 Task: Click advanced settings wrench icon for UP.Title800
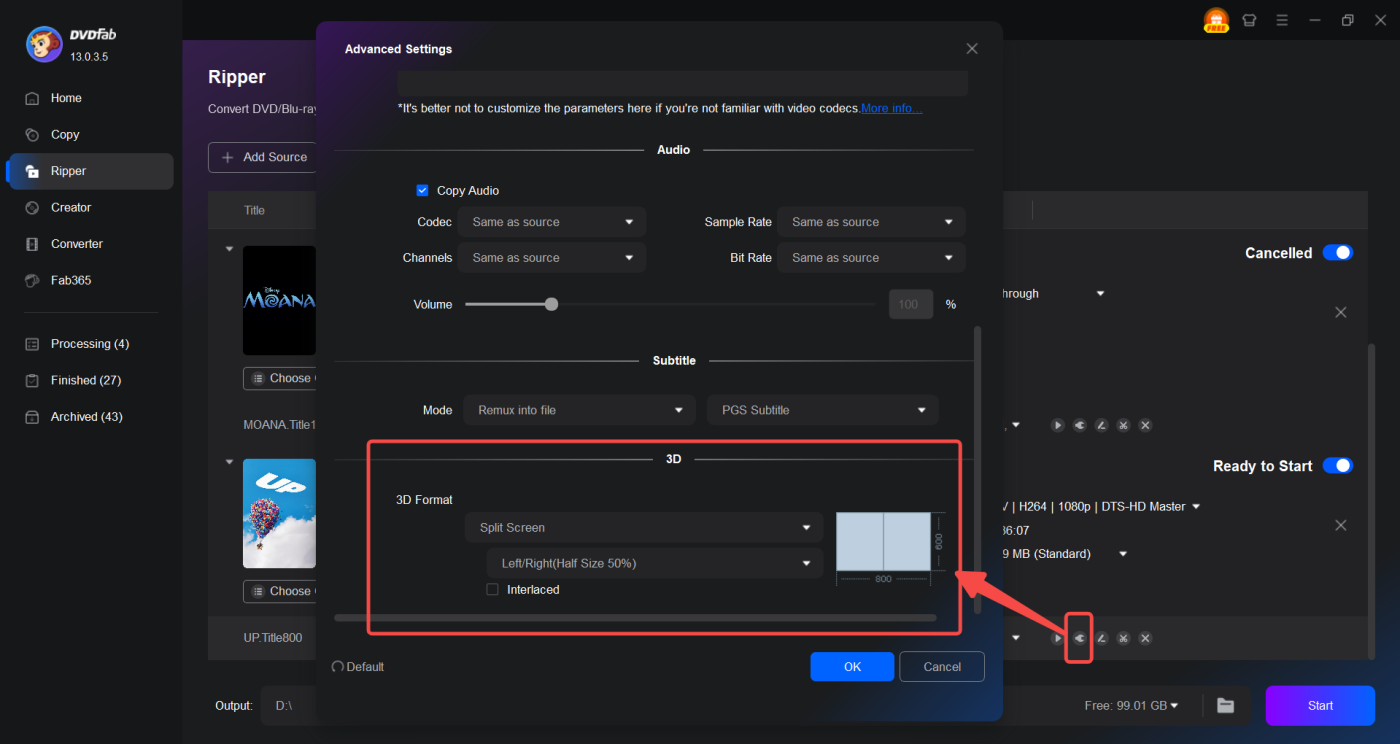click(1079, 638)
